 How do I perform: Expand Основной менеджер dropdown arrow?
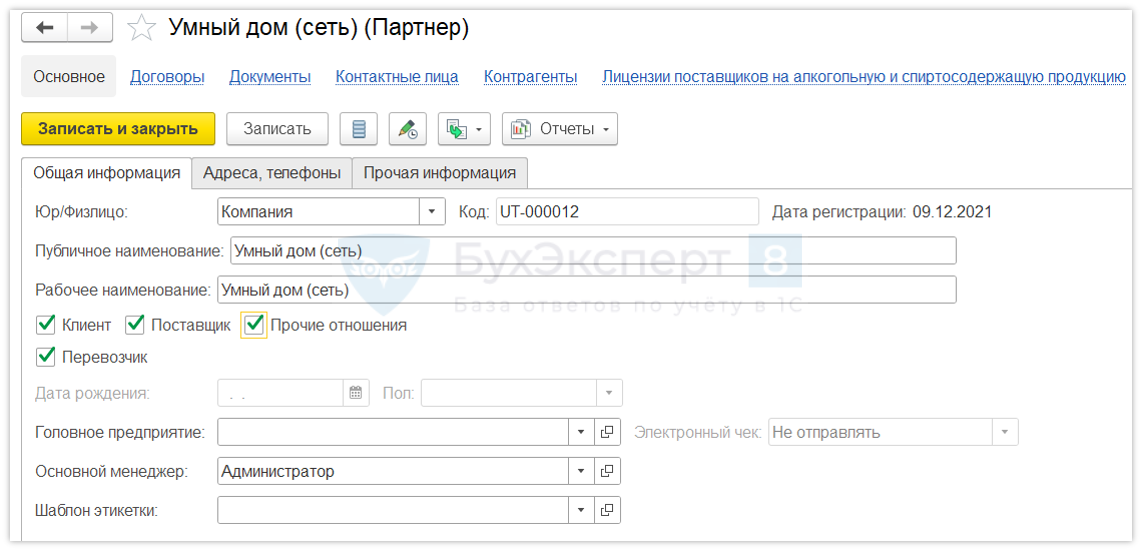coord(580,471)
